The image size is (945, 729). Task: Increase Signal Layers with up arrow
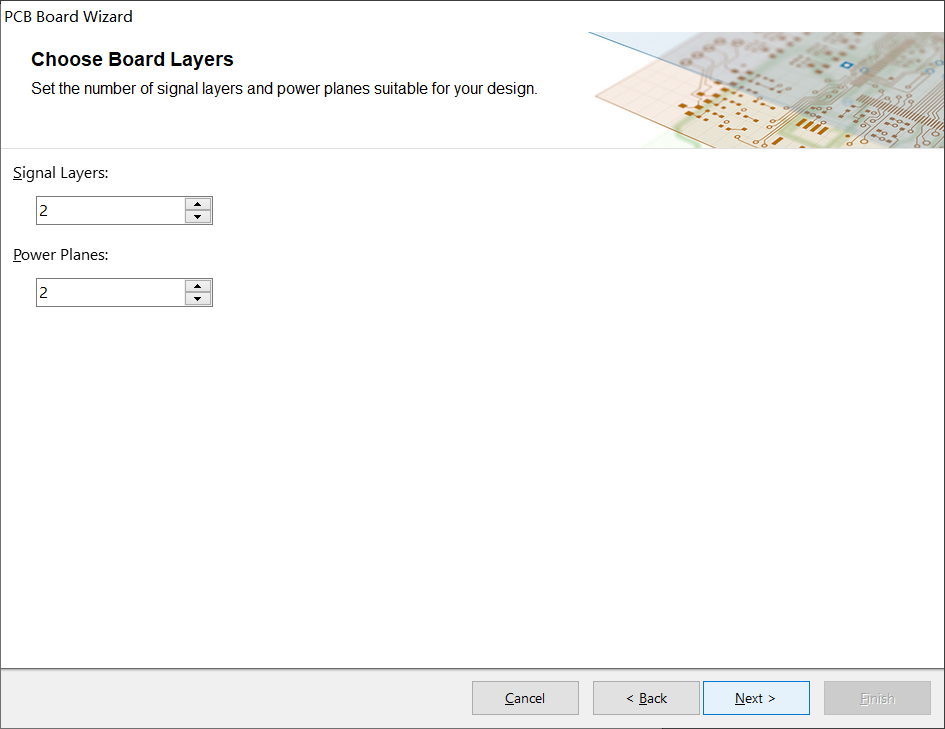(198, 204)
